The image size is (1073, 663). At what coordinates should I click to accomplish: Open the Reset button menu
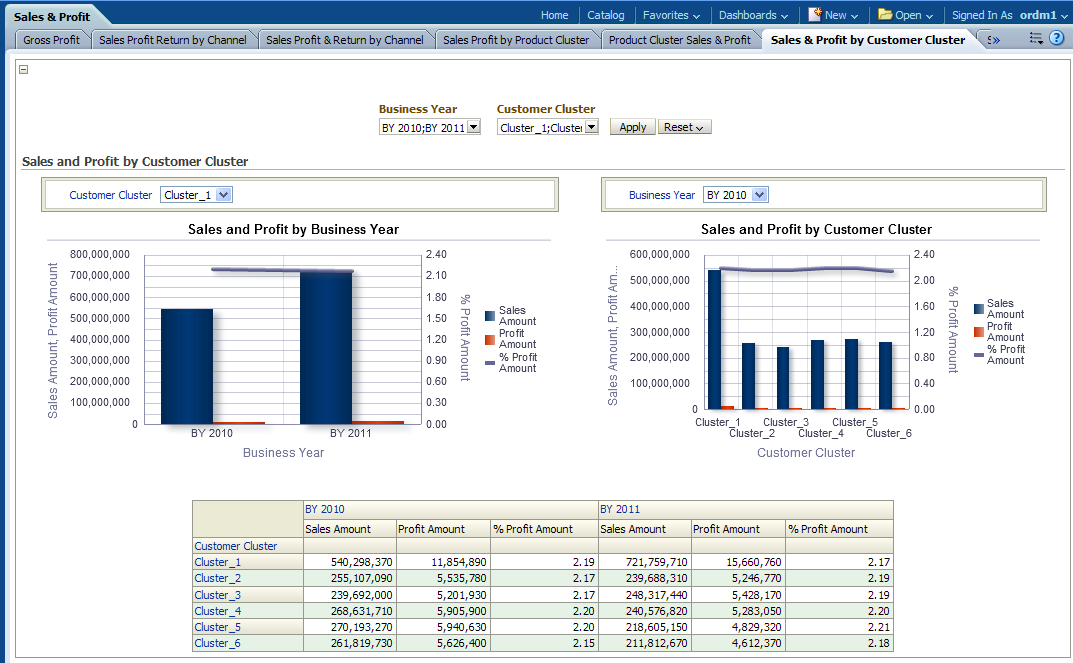click(x=684, y=128)
